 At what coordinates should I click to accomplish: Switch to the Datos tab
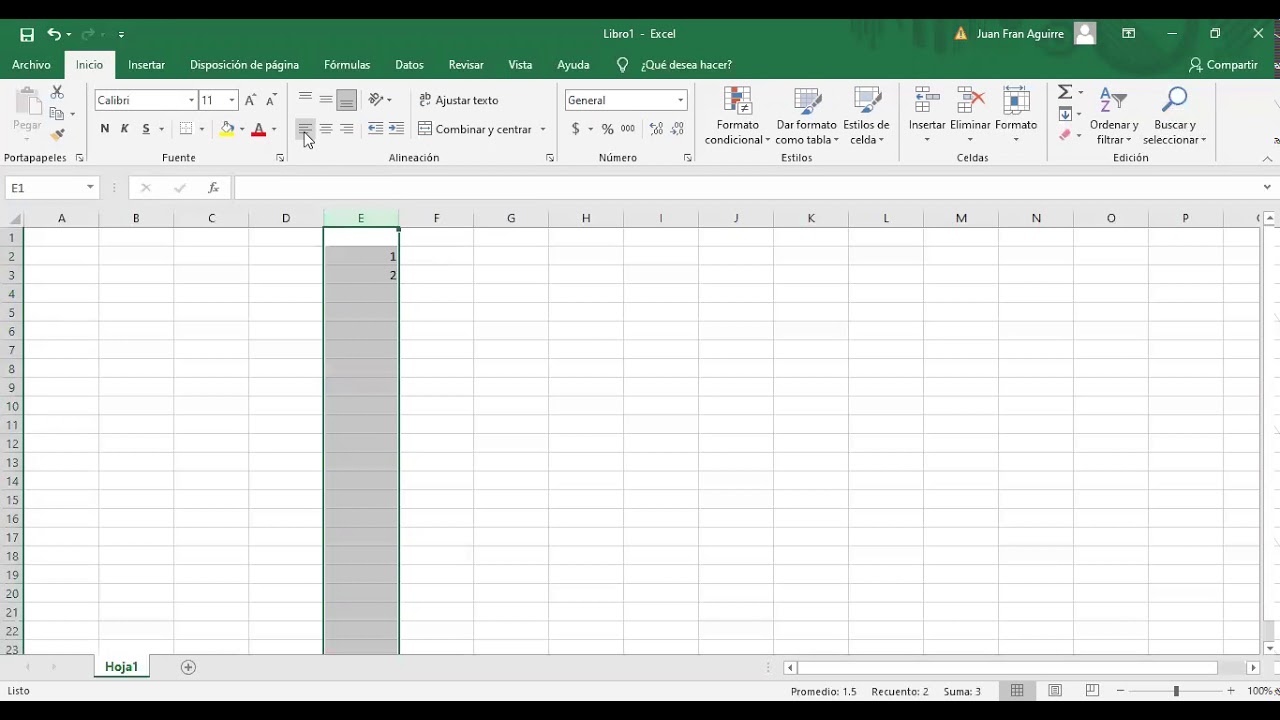point(409,65)
